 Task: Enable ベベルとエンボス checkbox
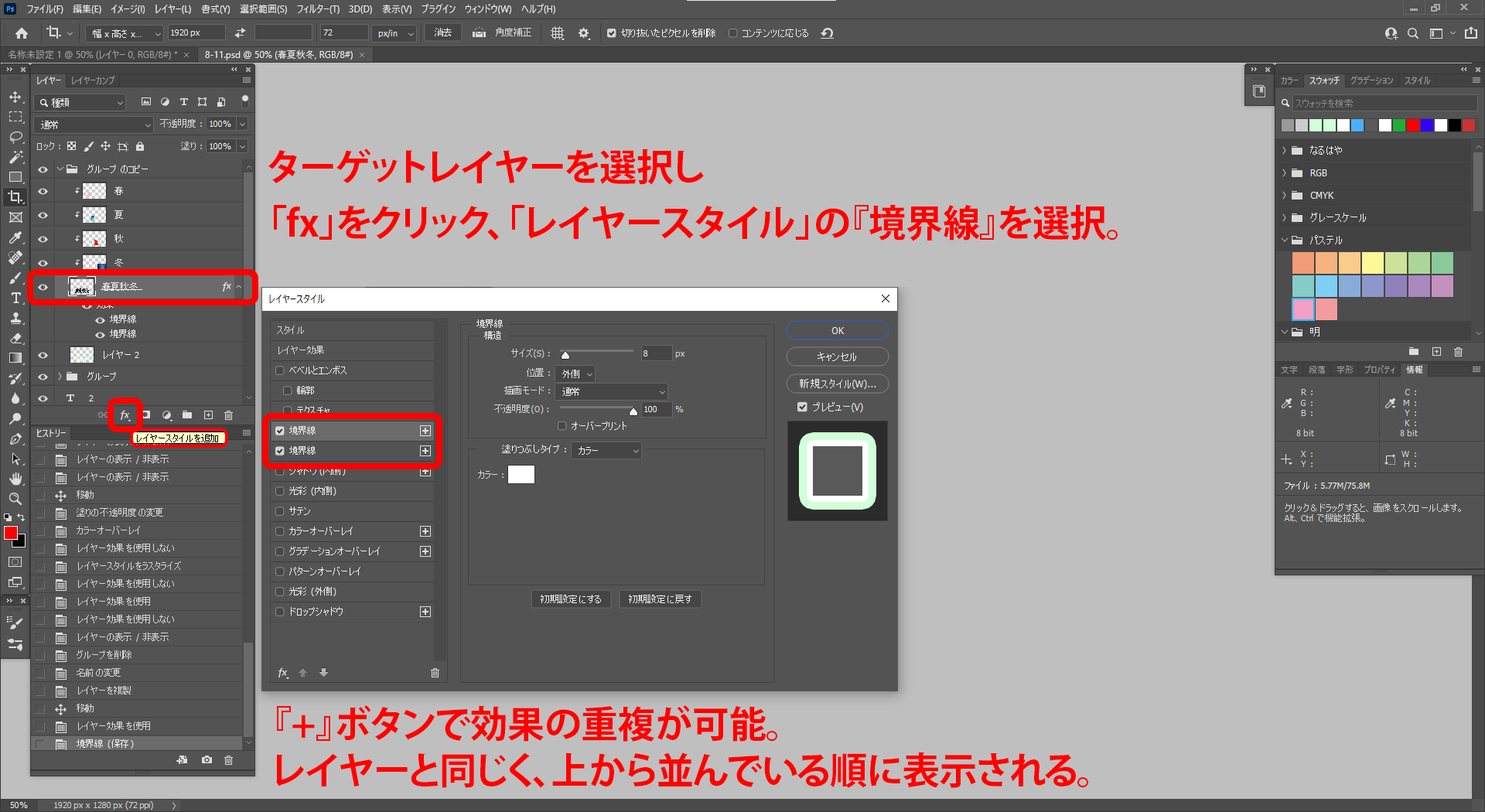click(x=280, y=370)
